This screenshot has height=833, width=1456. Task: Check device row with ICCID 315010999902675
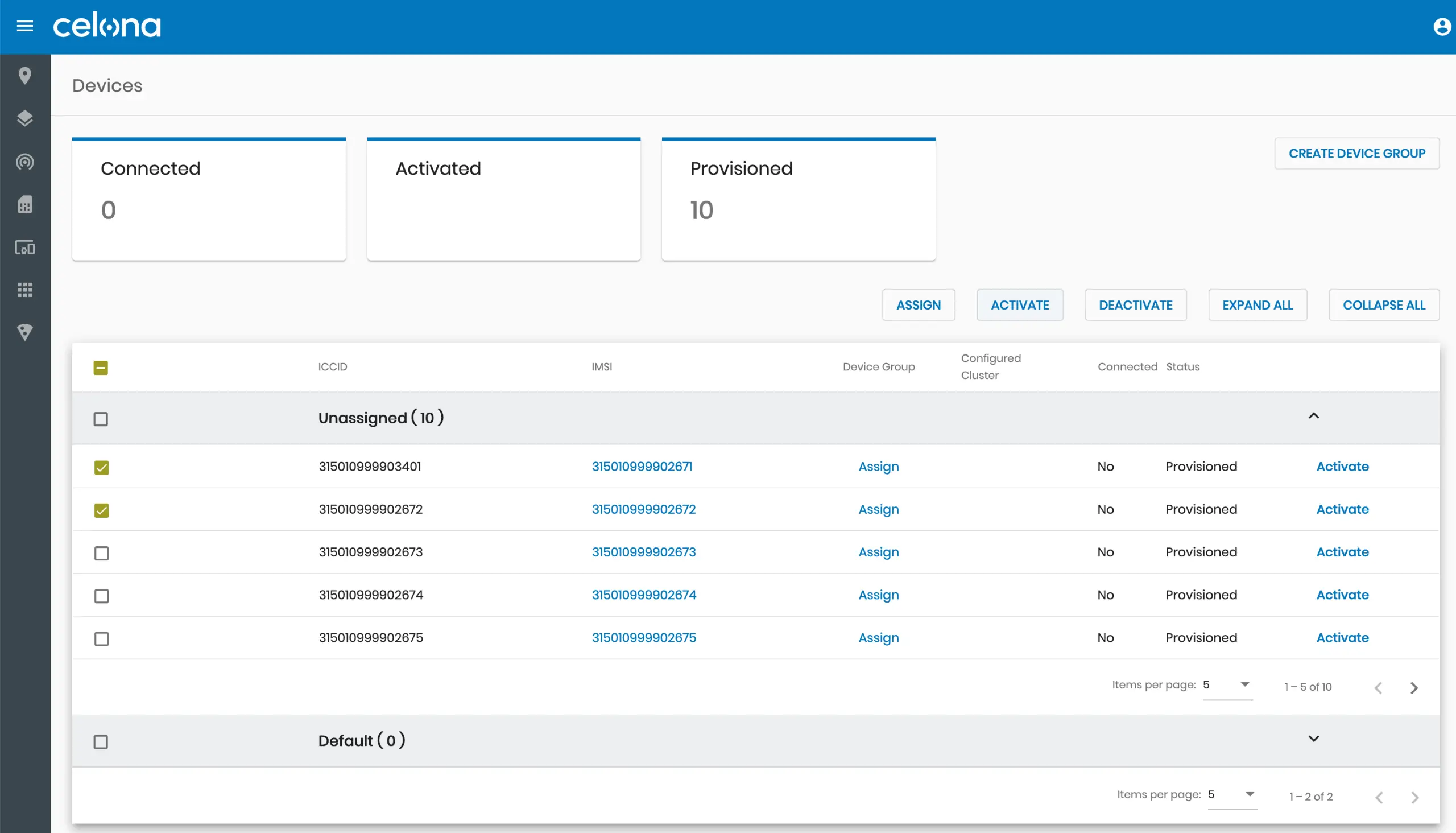coord(101,639)
